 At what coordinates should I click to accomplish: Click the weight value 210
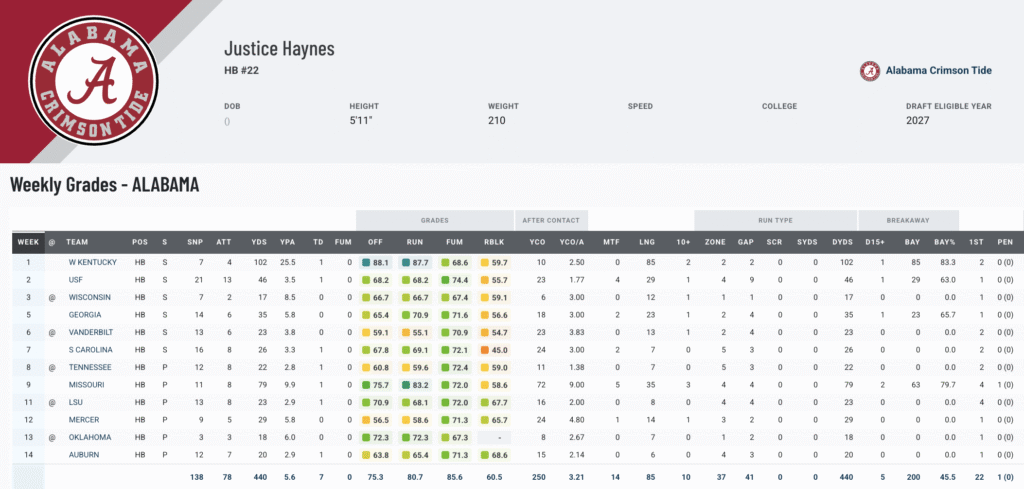[x=496, y=121]
